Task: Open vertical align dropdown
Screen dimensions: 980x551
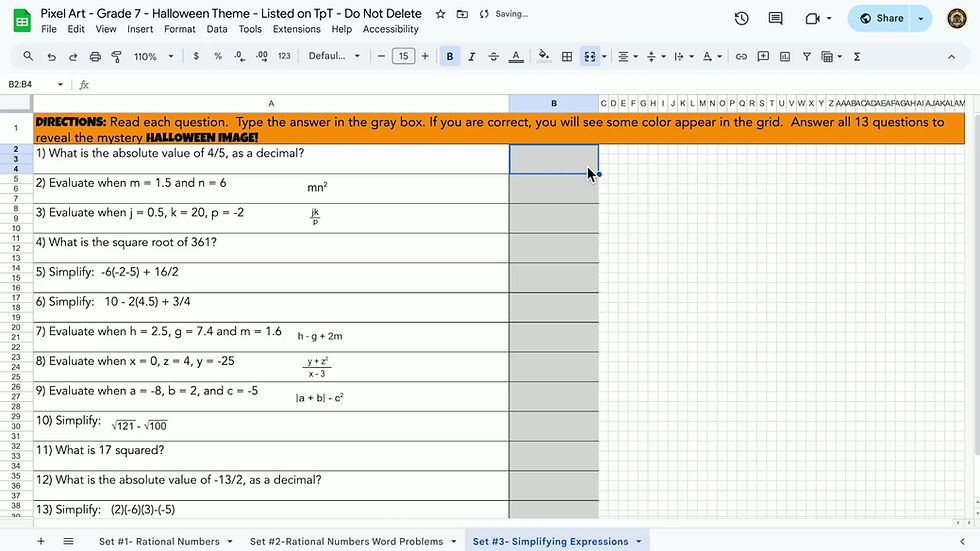Action: click(x=656, y=56)
